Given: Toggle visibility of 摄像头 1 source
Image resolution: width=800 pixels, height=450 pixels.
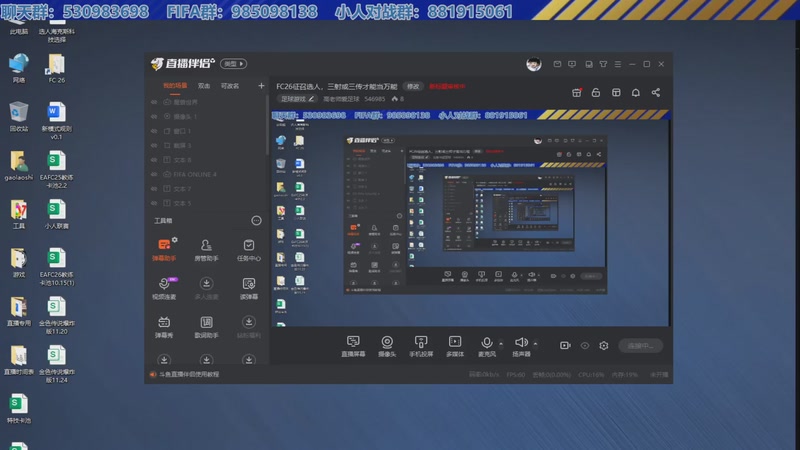Looking at the screenshot, I should (154, 117).
